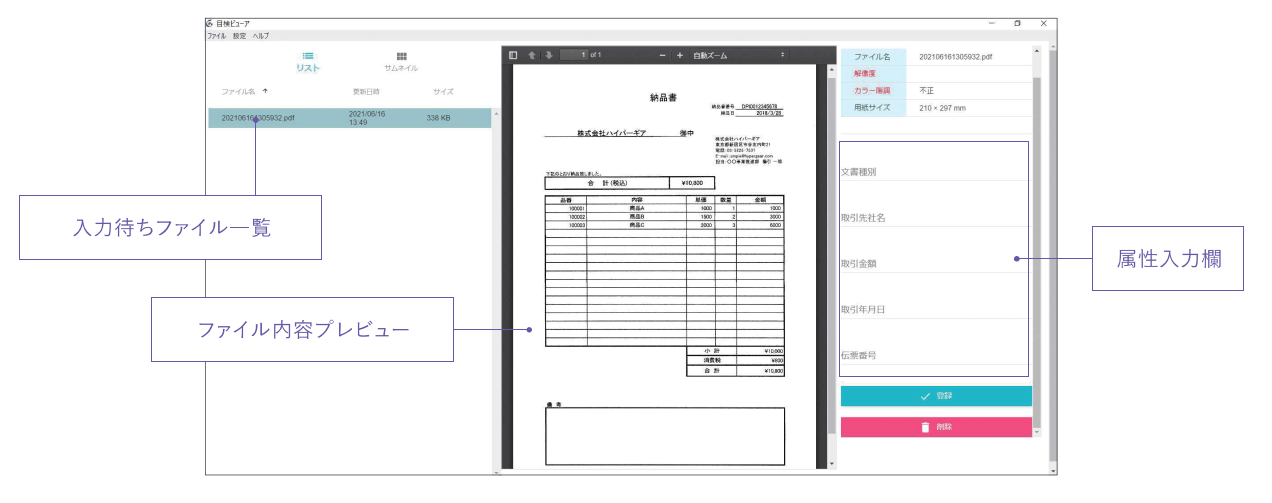Image resolution: width=1272 pixels, height=503 pixels.
Task: Select the 取引年月日 date field
Action: 933,310
